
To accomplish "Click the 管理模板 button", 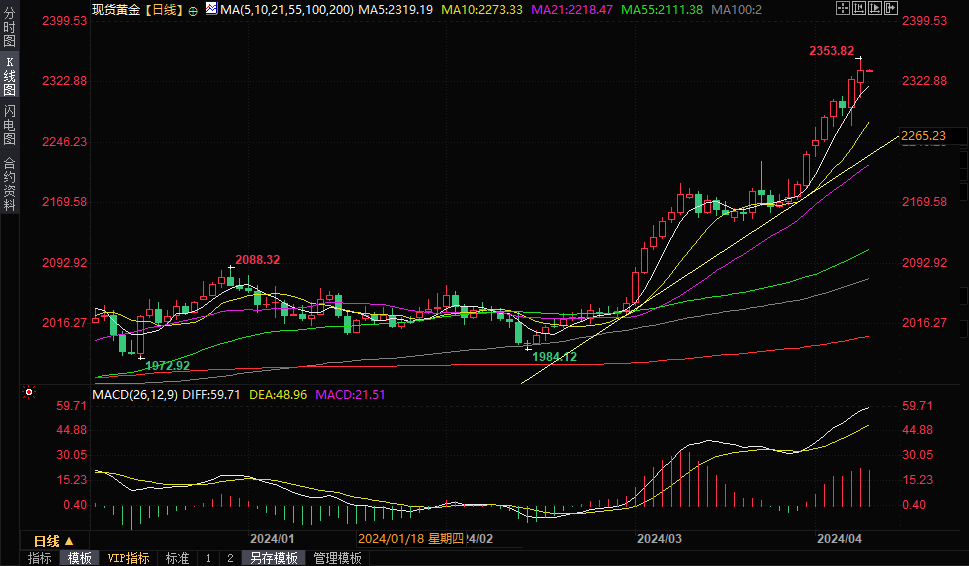I will [x=337, y=558].
